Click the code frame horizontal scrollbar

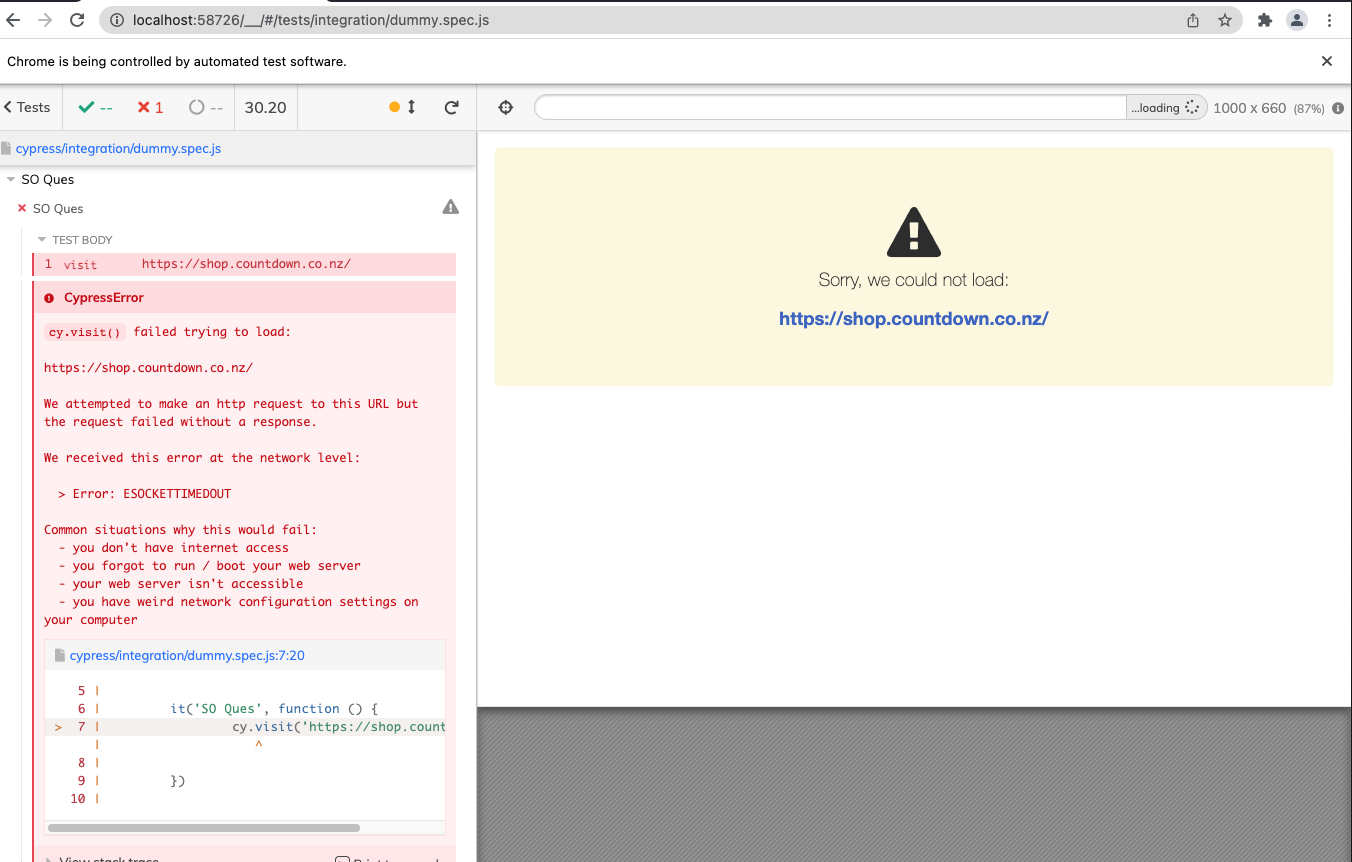[x=204, y=828]
